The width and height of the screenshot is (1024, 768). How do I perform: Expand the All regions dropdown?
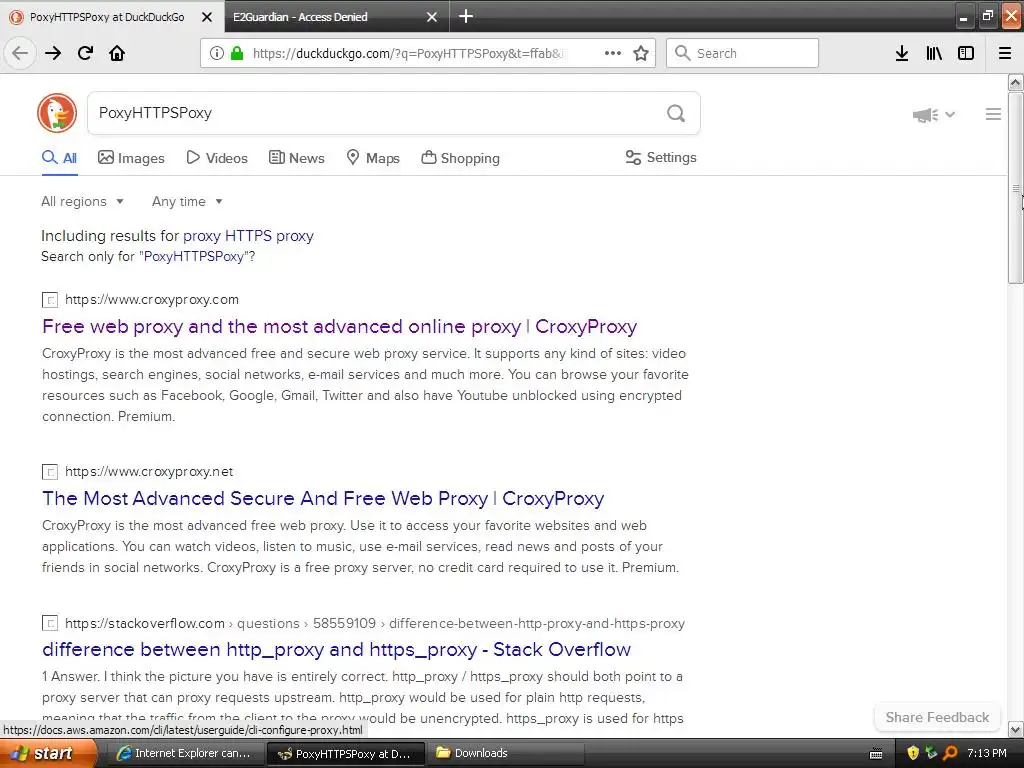click(82, 201)
